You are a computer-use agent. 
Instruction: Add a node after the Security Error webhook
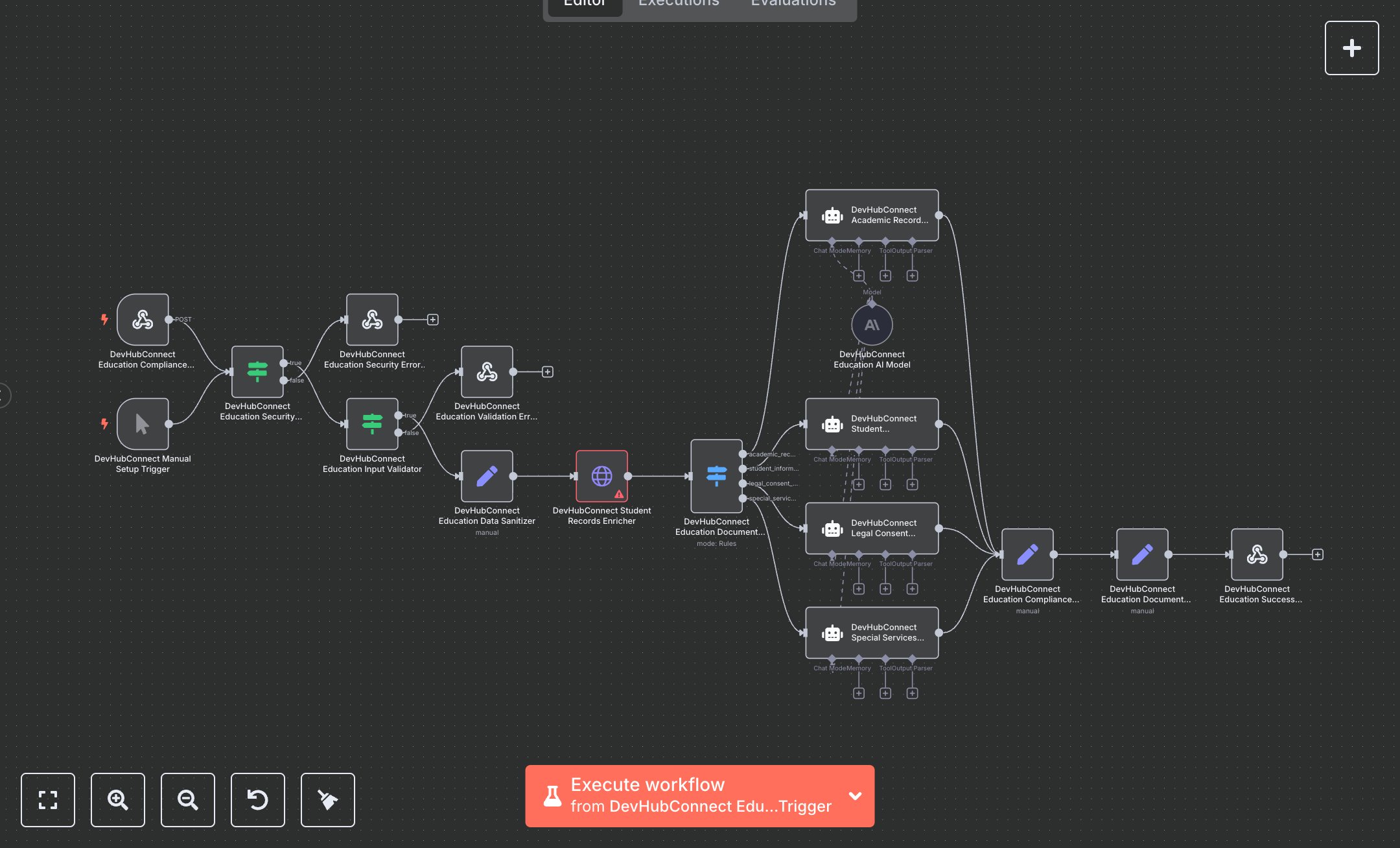433,320
